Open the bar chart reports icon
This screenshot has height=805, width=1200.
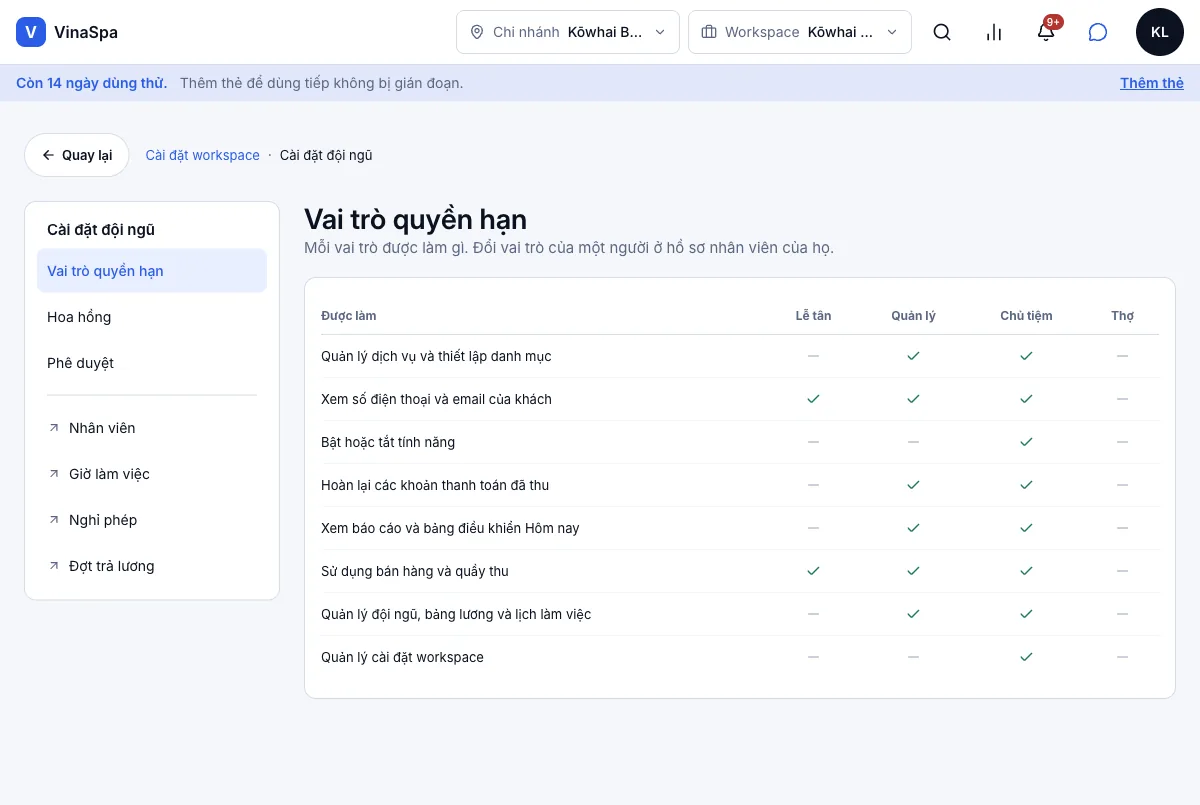pyautogui.click(x=994, y=32)
